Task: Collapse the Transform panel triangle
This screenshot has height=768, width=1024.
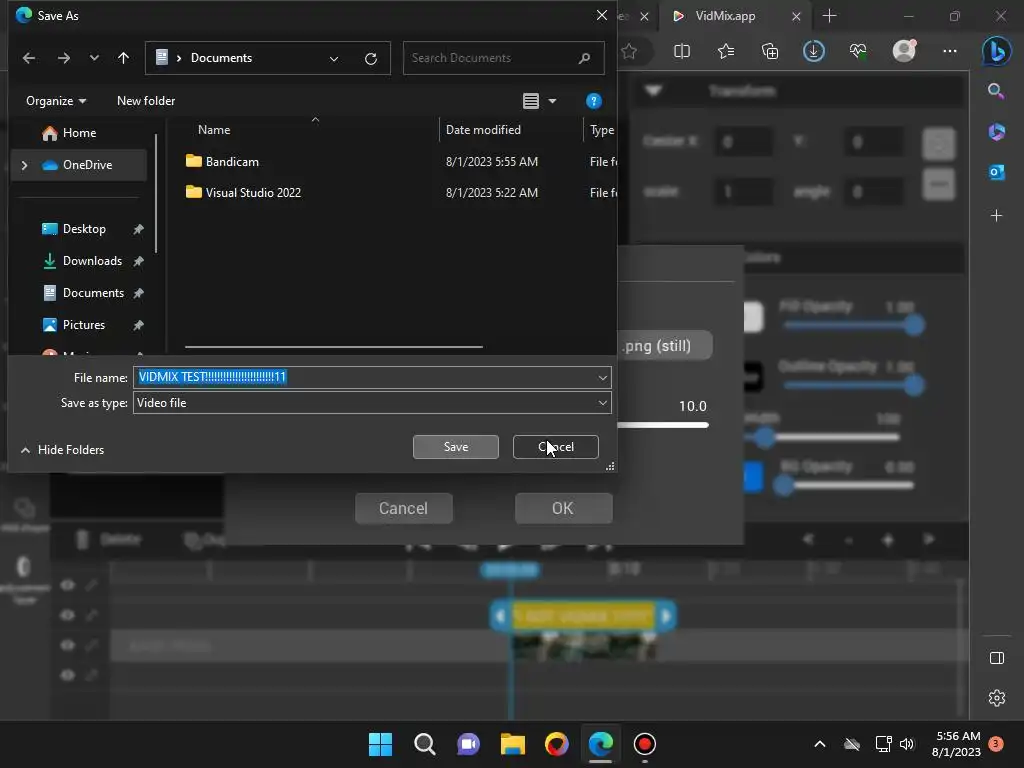Action: tap(654, 90)
